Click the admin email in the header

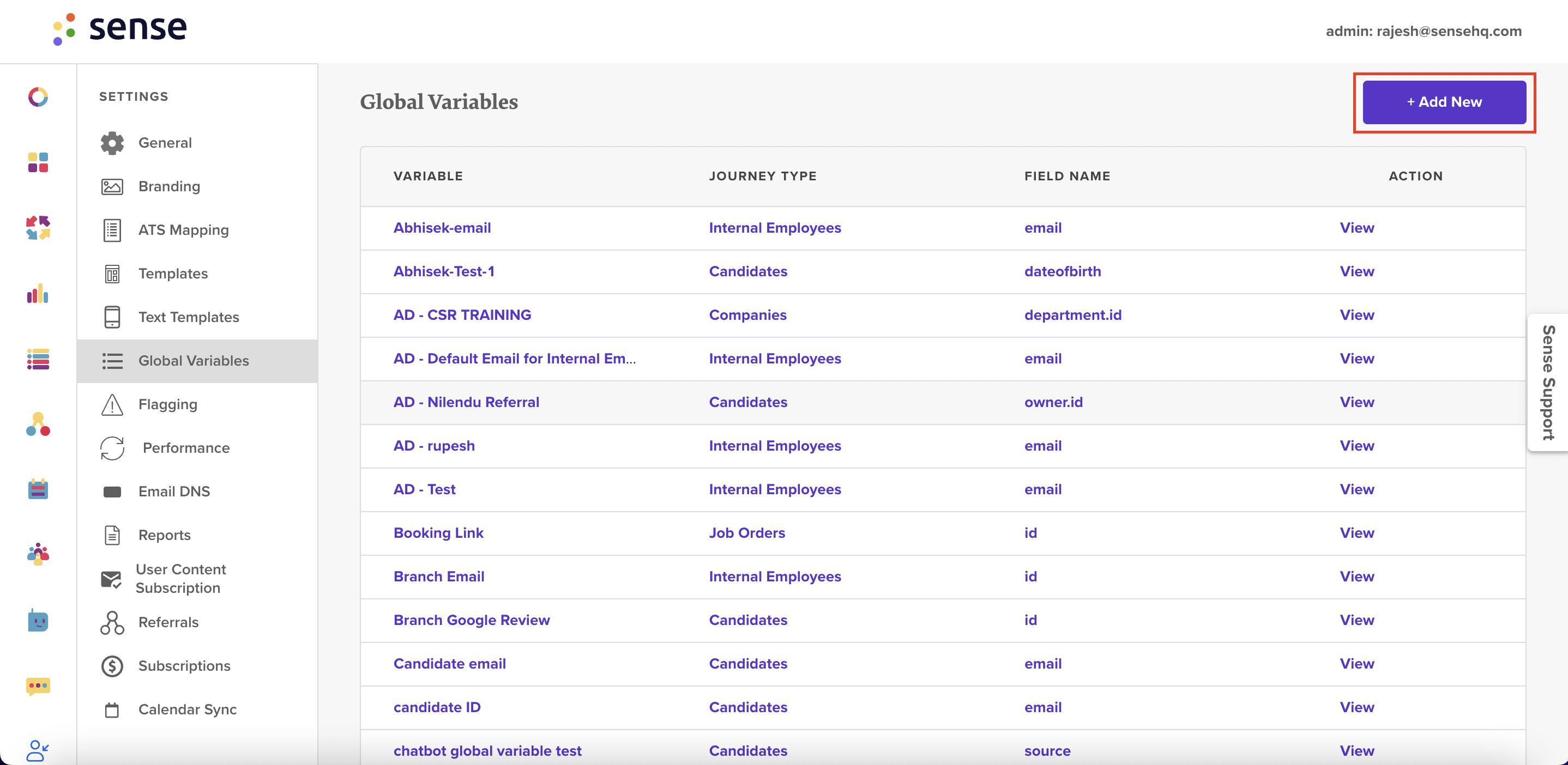click(x=1423, y=31)
